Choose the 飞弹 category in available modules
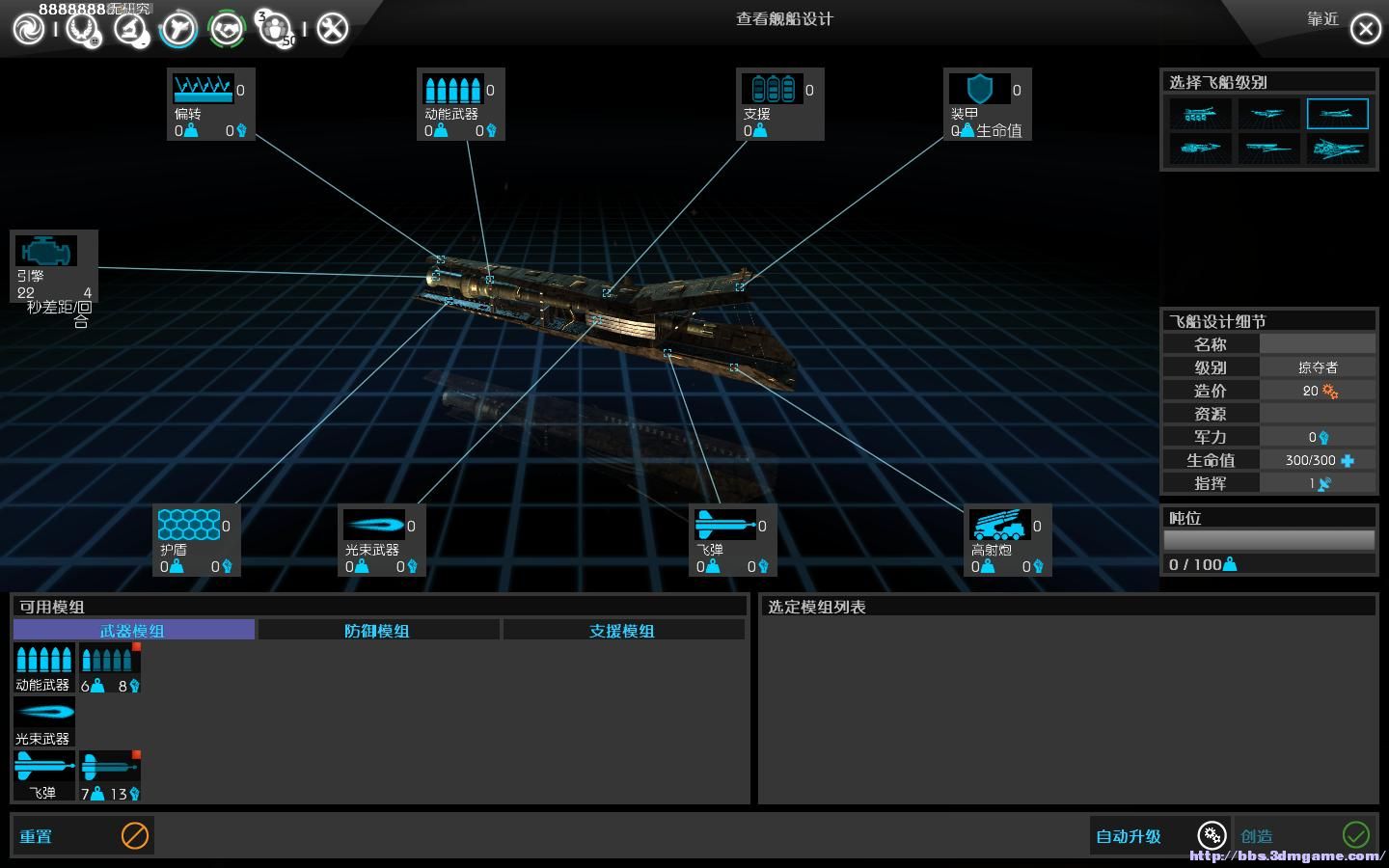1389x868 pixels. coord(44,776)
